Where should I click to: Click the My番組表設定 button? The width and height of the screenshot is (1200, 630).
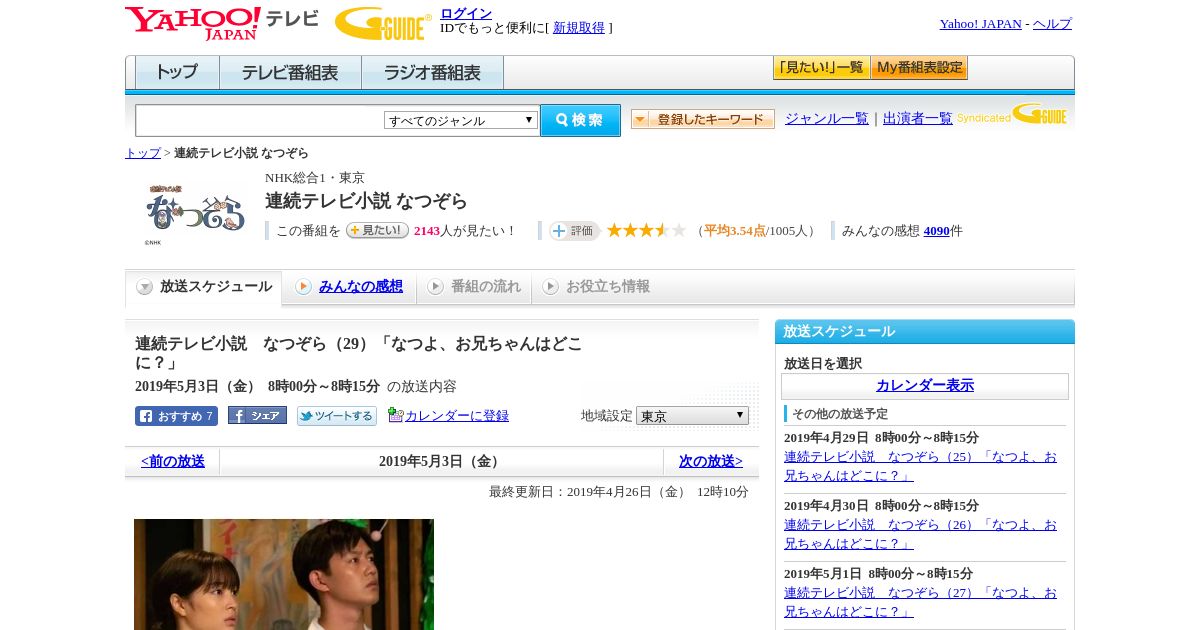tap(919, 68)
